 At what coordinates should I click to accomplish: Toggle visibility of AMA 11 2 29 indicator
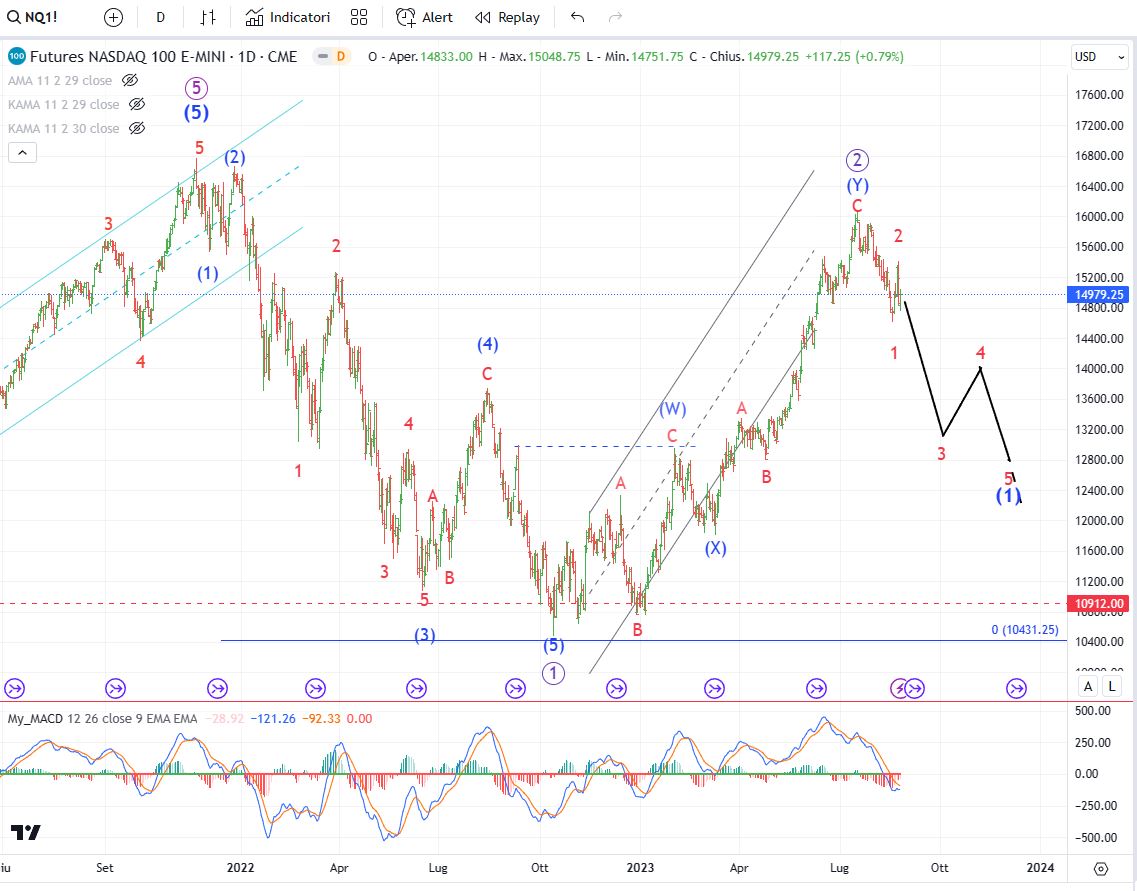(x=130, y=80)
